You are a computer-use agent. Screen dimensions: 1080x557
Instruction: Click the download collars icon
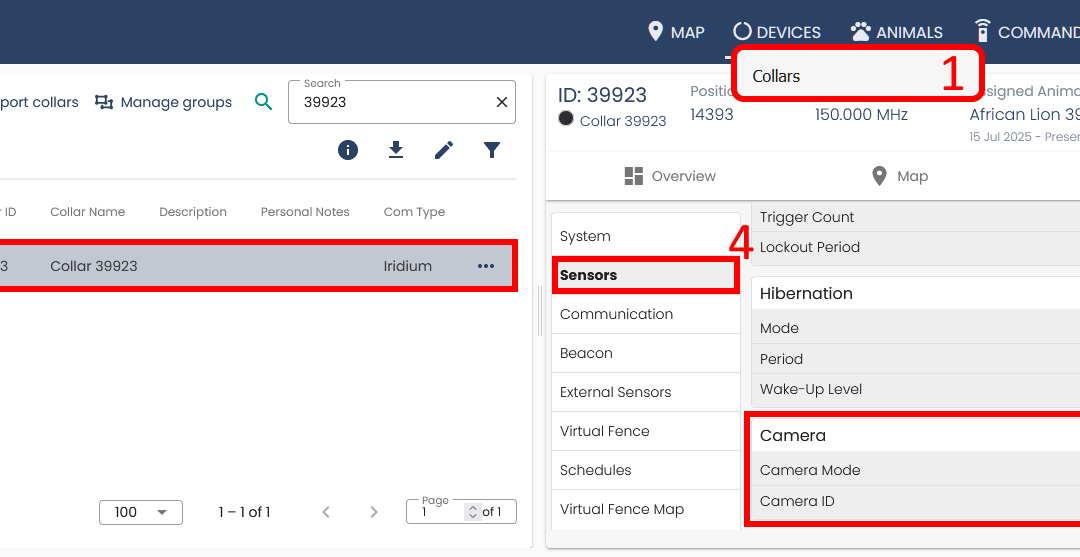(x=396, y=150)
